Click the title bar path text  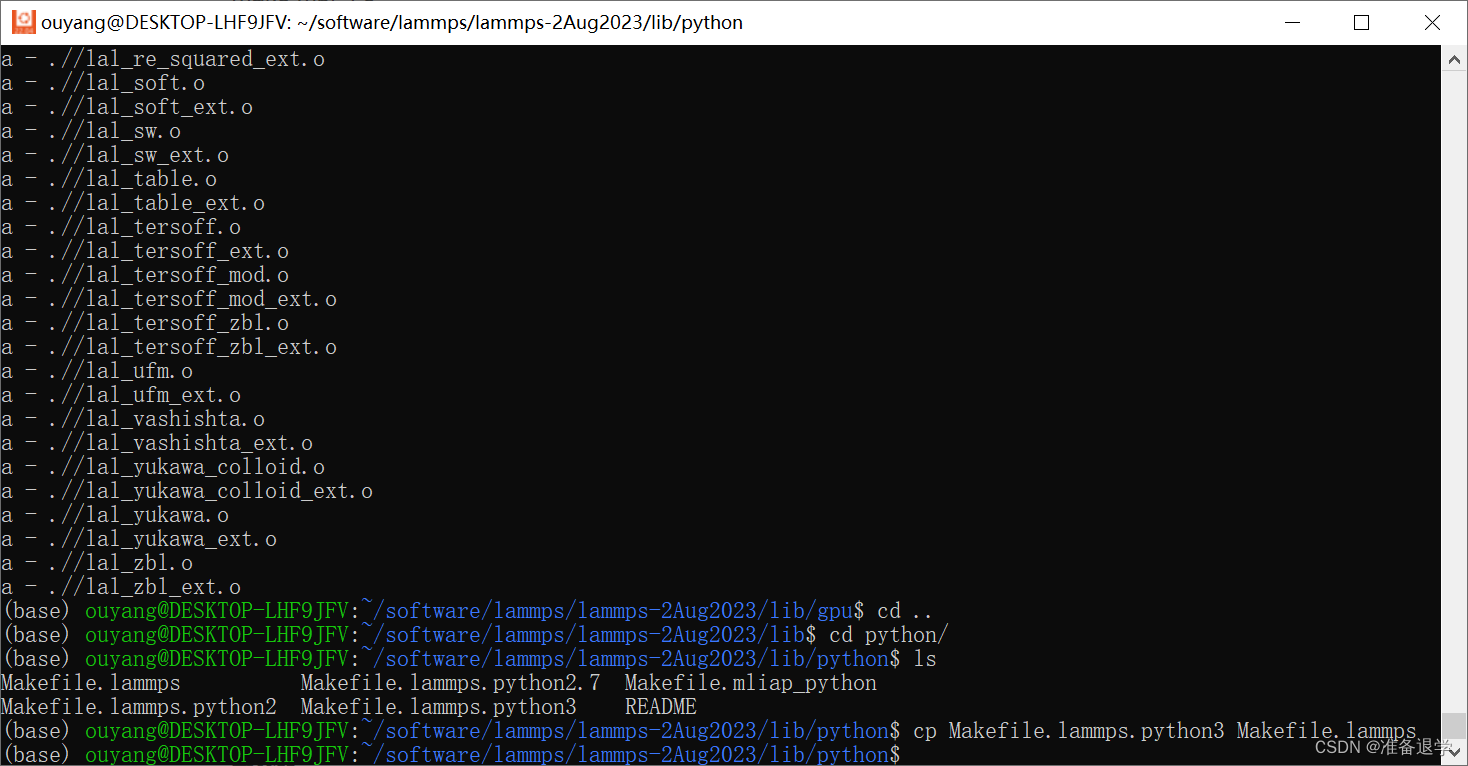coord(390,21)
